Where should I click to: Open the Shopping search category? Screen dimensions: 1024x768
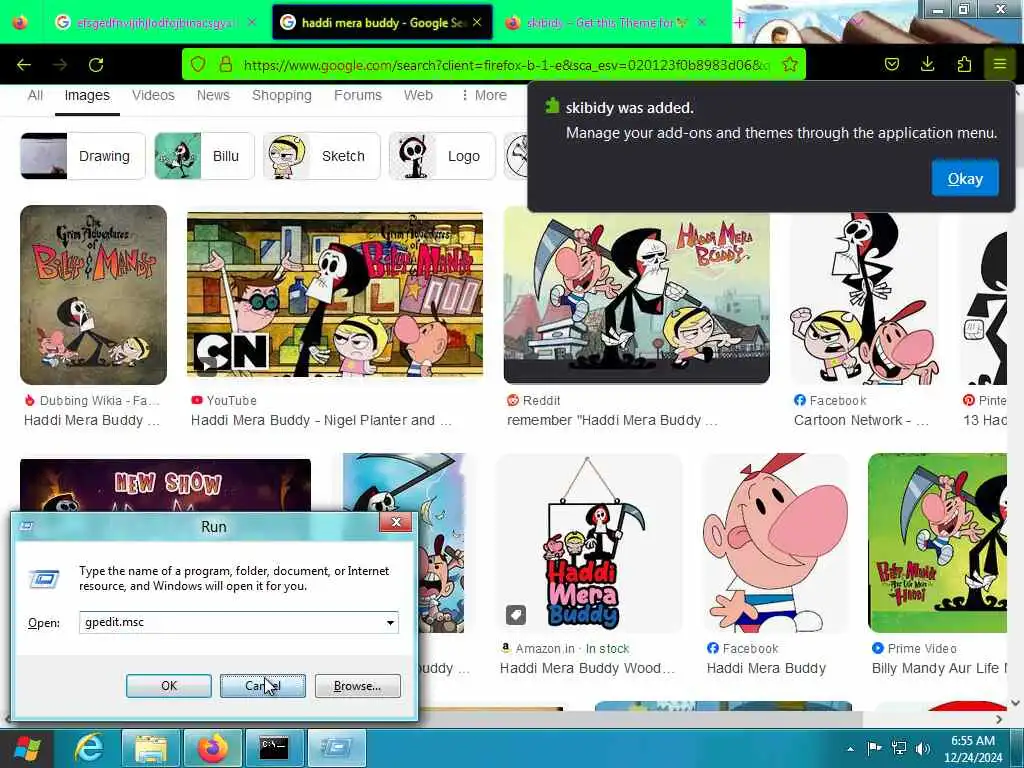pyautogui.click(x=282, y=95)
